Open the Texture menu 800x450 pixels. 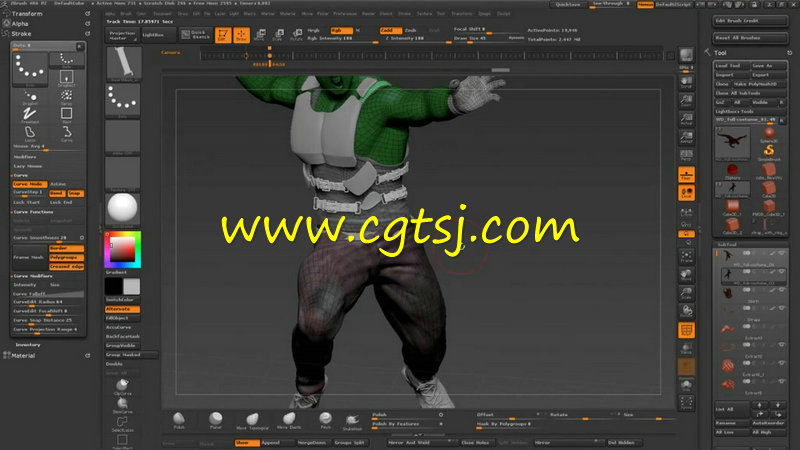(424, 14)
